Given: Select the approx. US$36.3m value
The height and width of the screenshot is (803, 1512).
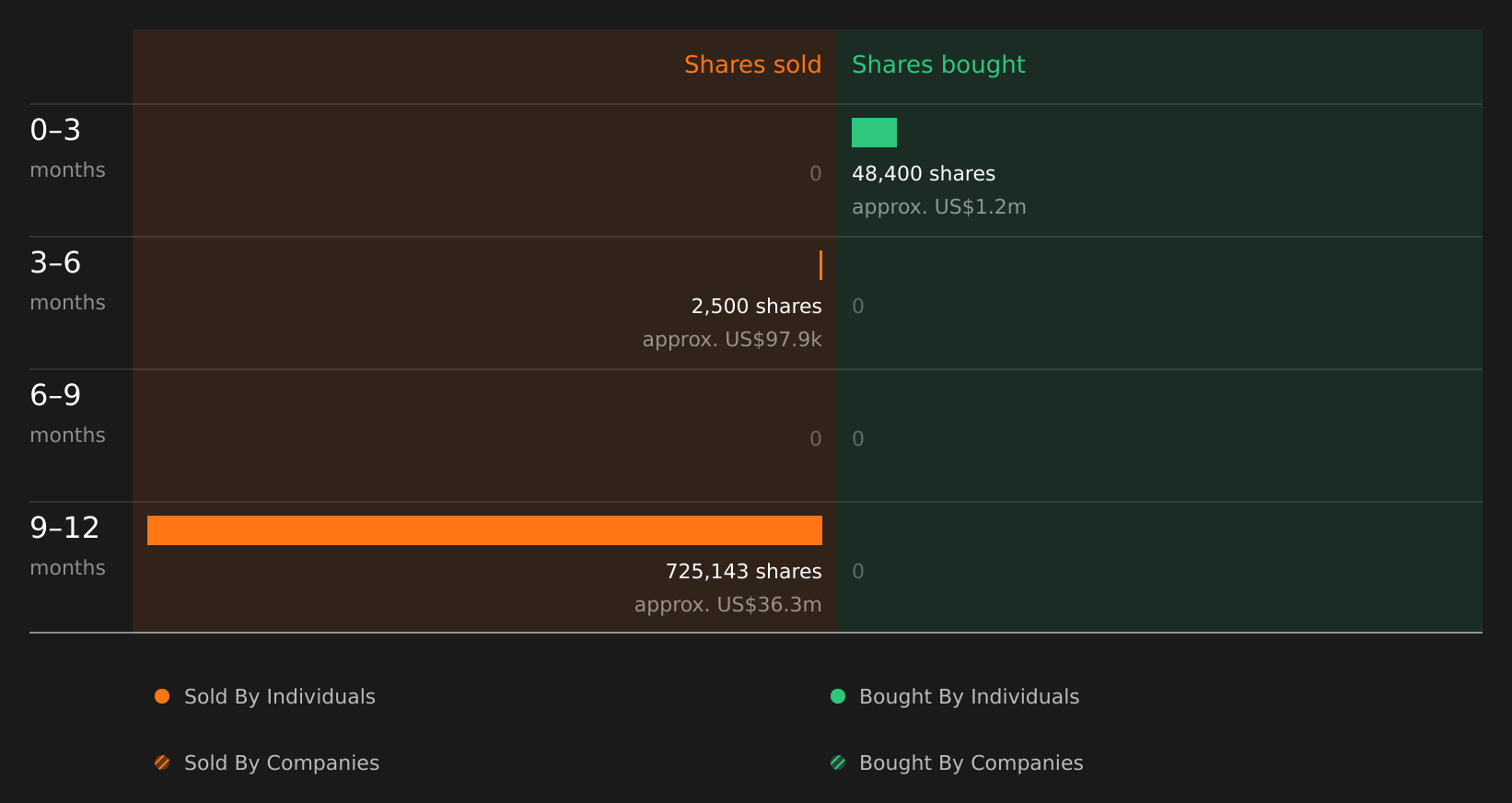Looking at the screenshot, I should pyautogui.click(x=728, y=605).
